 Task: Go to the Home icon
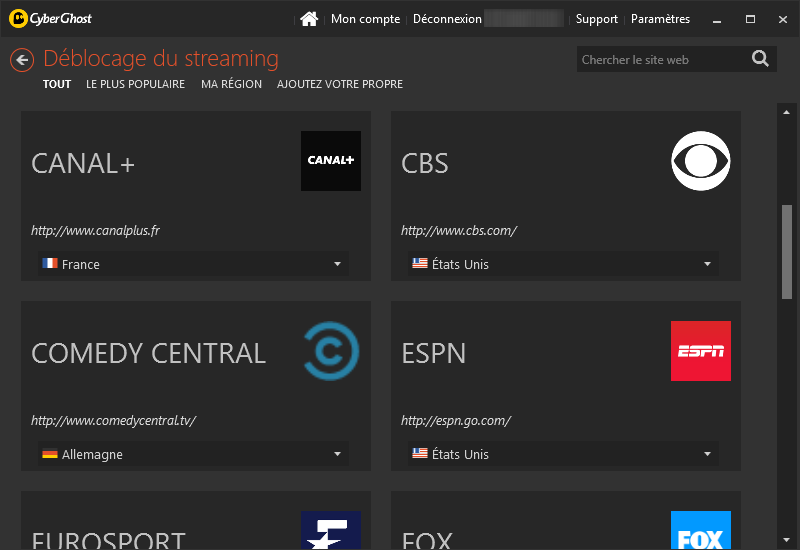(x=309, y=19)
